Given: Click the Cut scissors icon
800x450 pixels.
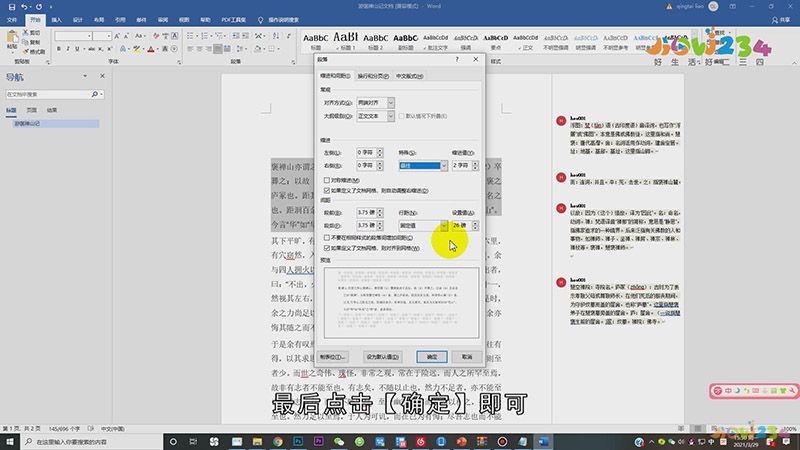Looking at the screenshot, I should pos(26,33).
